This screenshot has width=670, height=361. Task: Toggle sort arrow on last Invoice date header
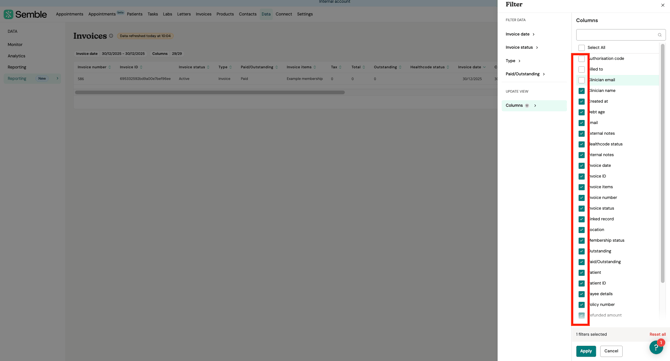[x=484, y=67]
